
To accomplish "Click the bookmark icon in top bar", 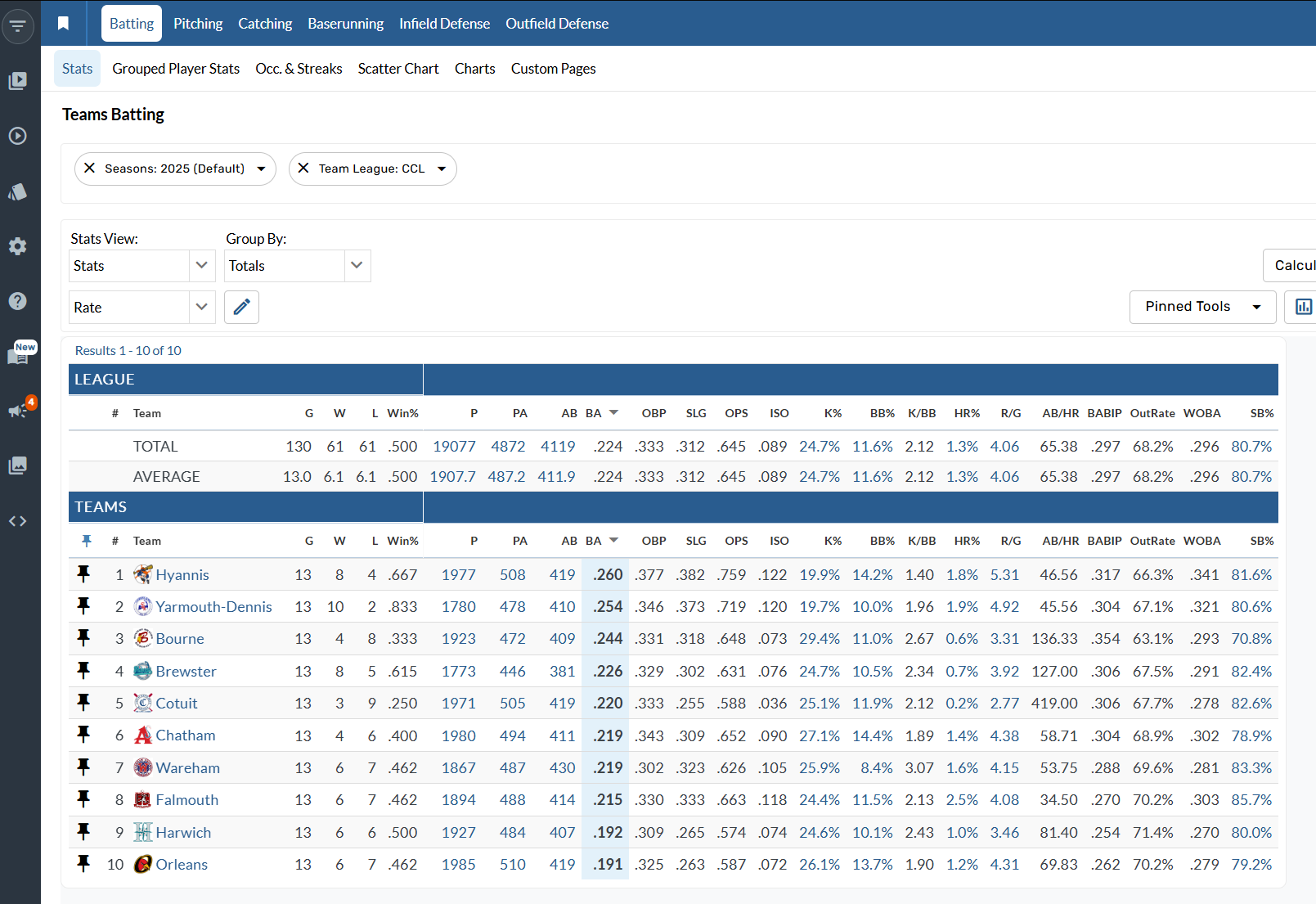I will tap(63, 24).
